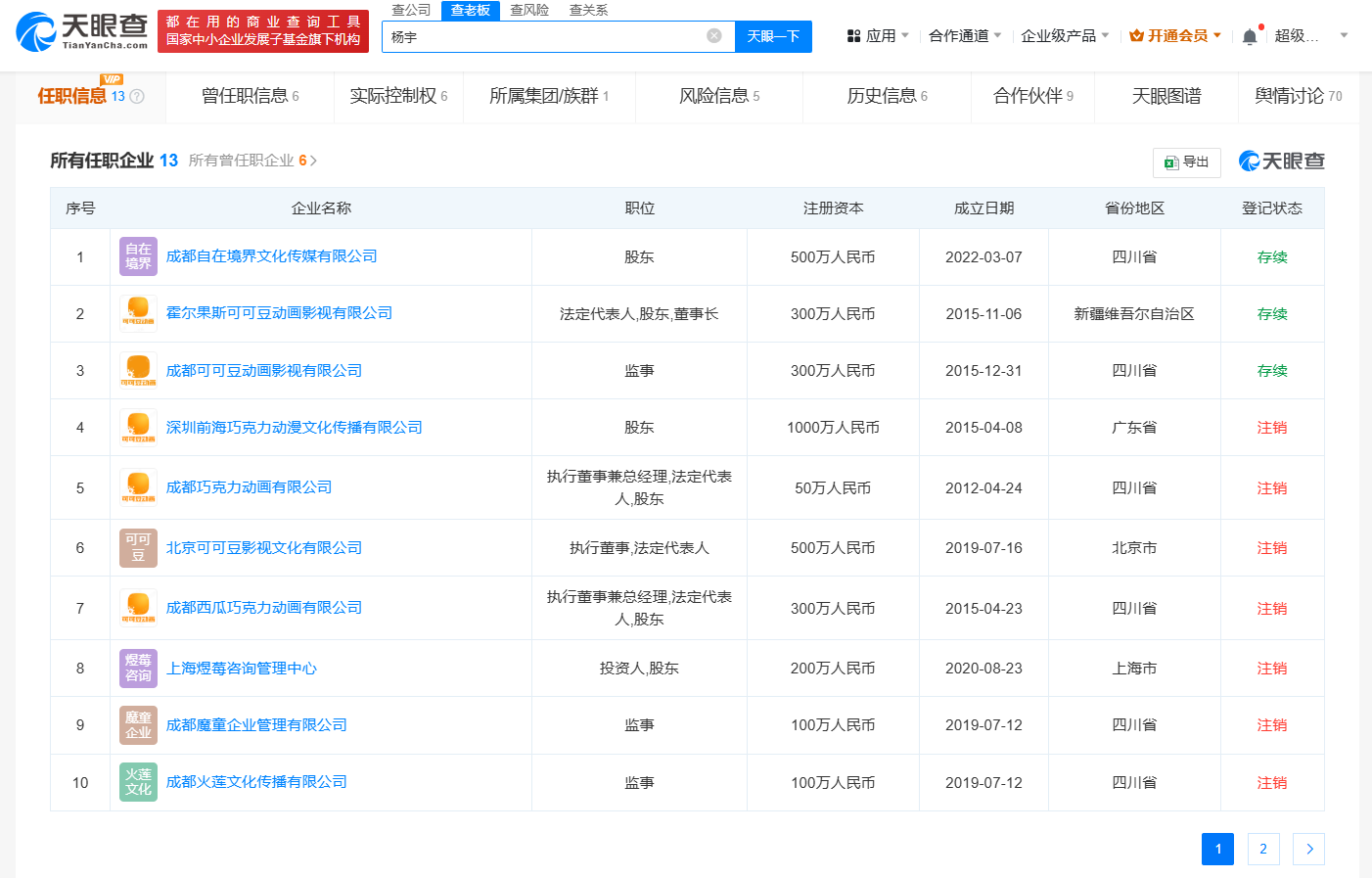The height and width of the screenshot is (878, 1372).
Task: Open 成都自在境界文化传媒有限公司 link
Action: (272, 256)
